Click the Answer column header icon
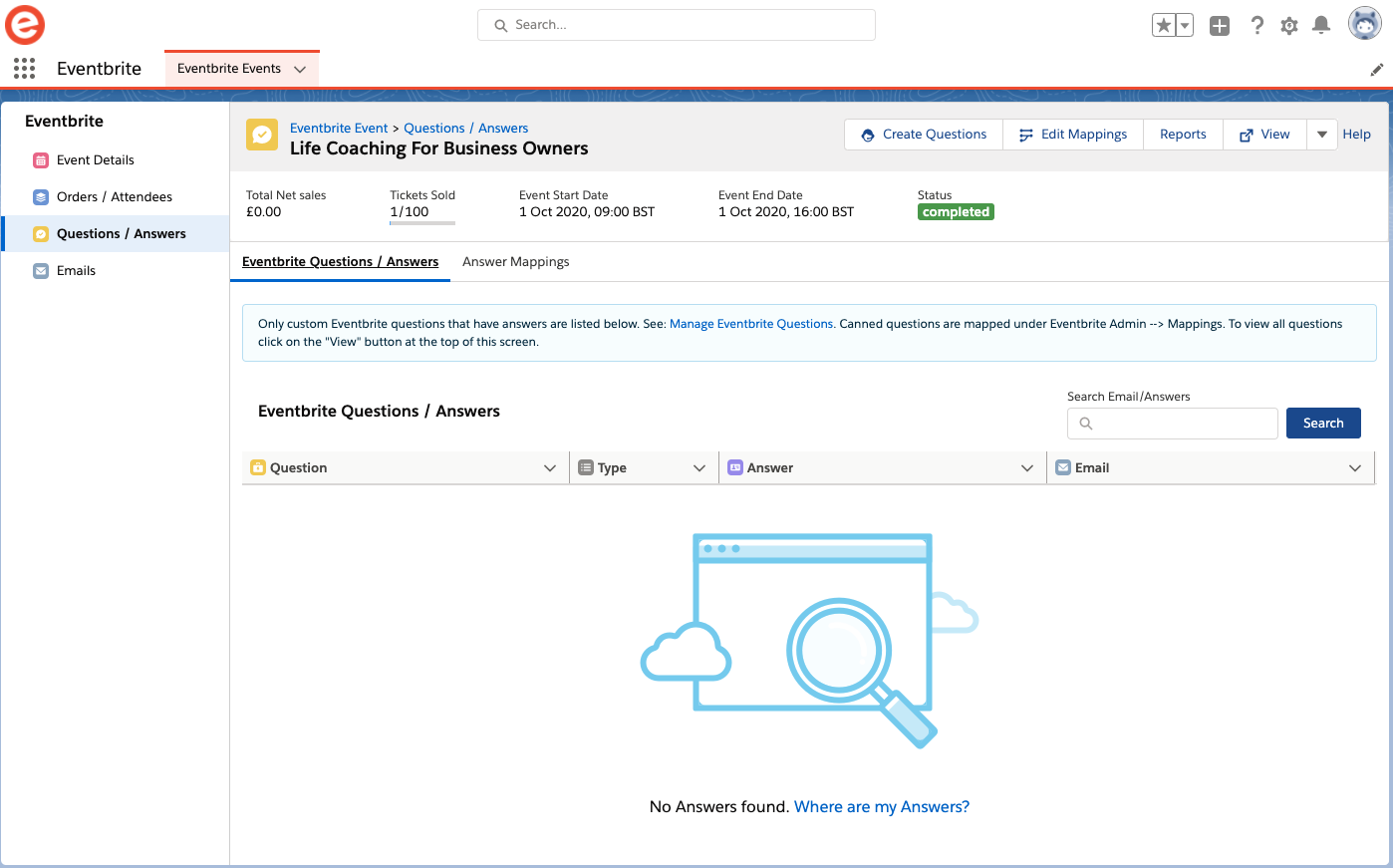 (735, 467)
